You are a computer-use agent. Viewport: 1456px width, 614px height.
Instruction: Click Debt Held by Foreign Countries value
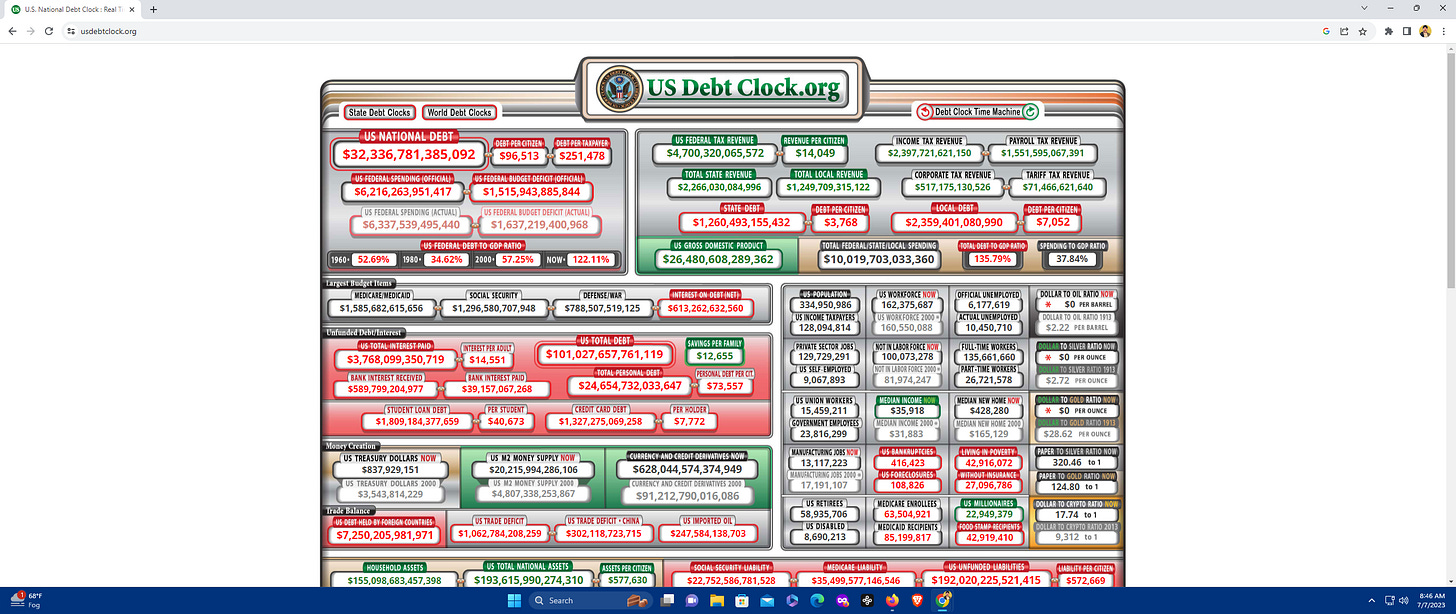coord(385,535)
